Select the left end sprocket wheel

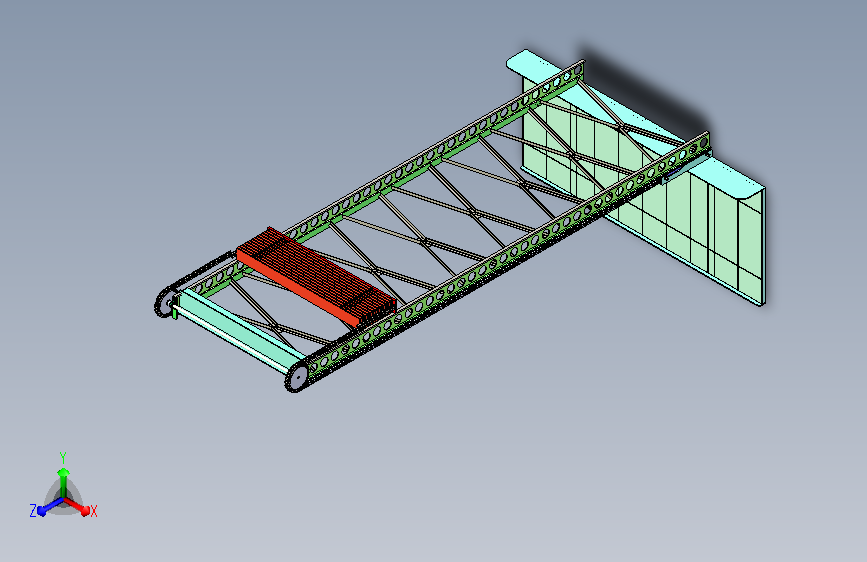click(165, 303)
